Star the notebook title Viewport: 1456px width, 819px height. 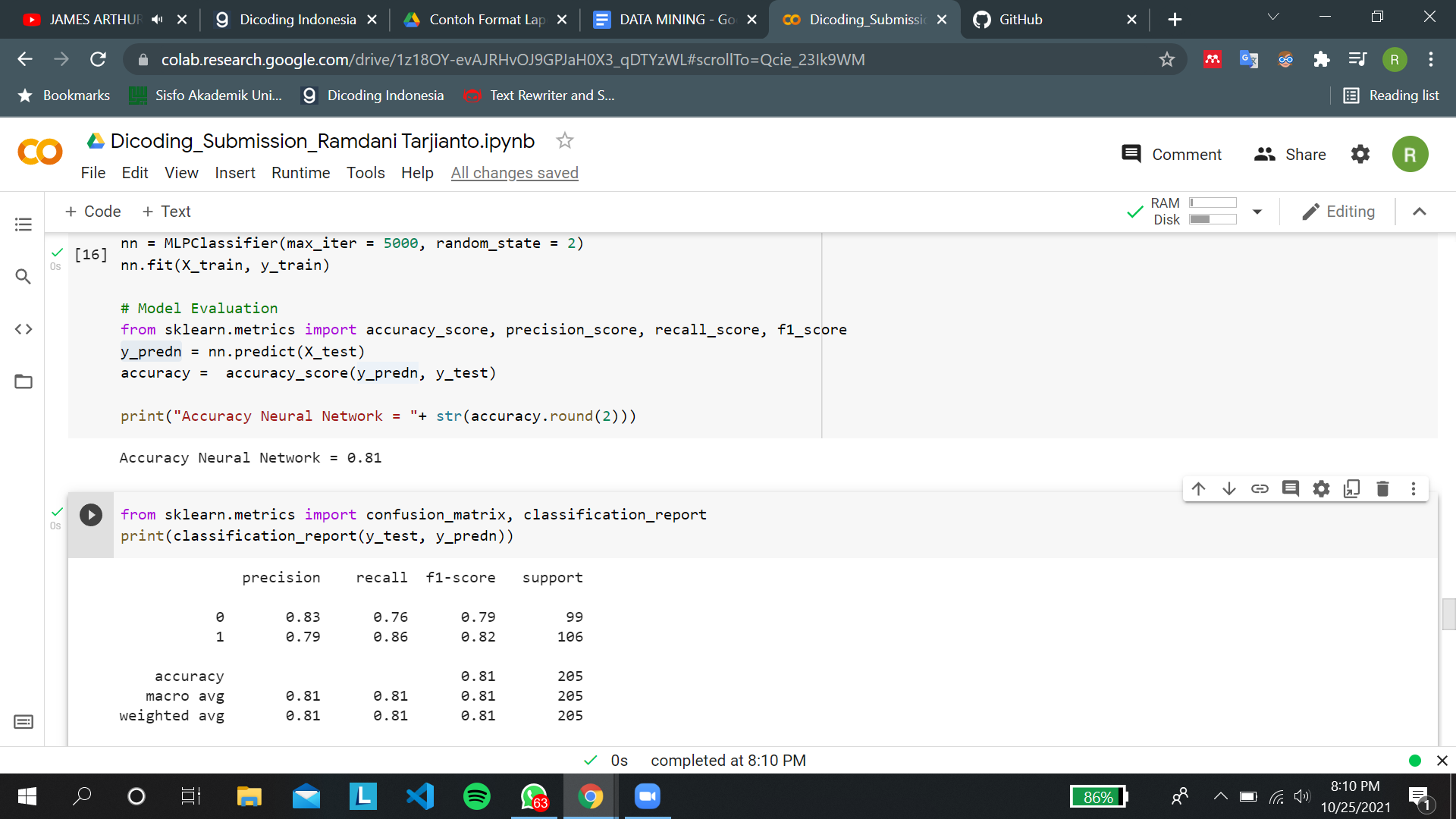564,141
